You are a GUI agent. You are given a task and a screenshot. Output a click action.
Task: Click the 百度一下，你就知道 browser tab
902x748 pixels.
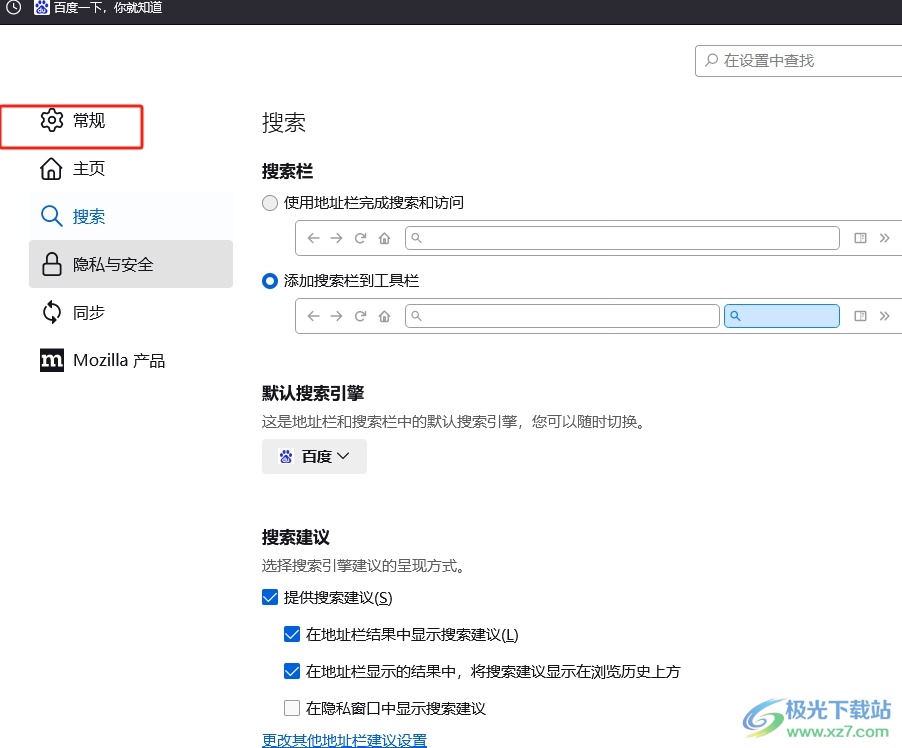pos(98,7)
